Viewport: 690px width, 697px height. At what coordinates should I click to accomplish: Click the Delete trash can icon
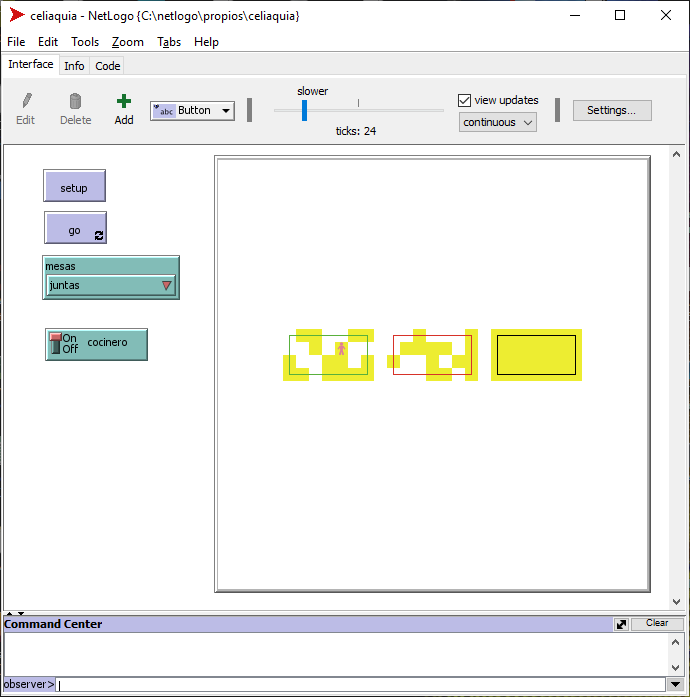coord(75,101)
